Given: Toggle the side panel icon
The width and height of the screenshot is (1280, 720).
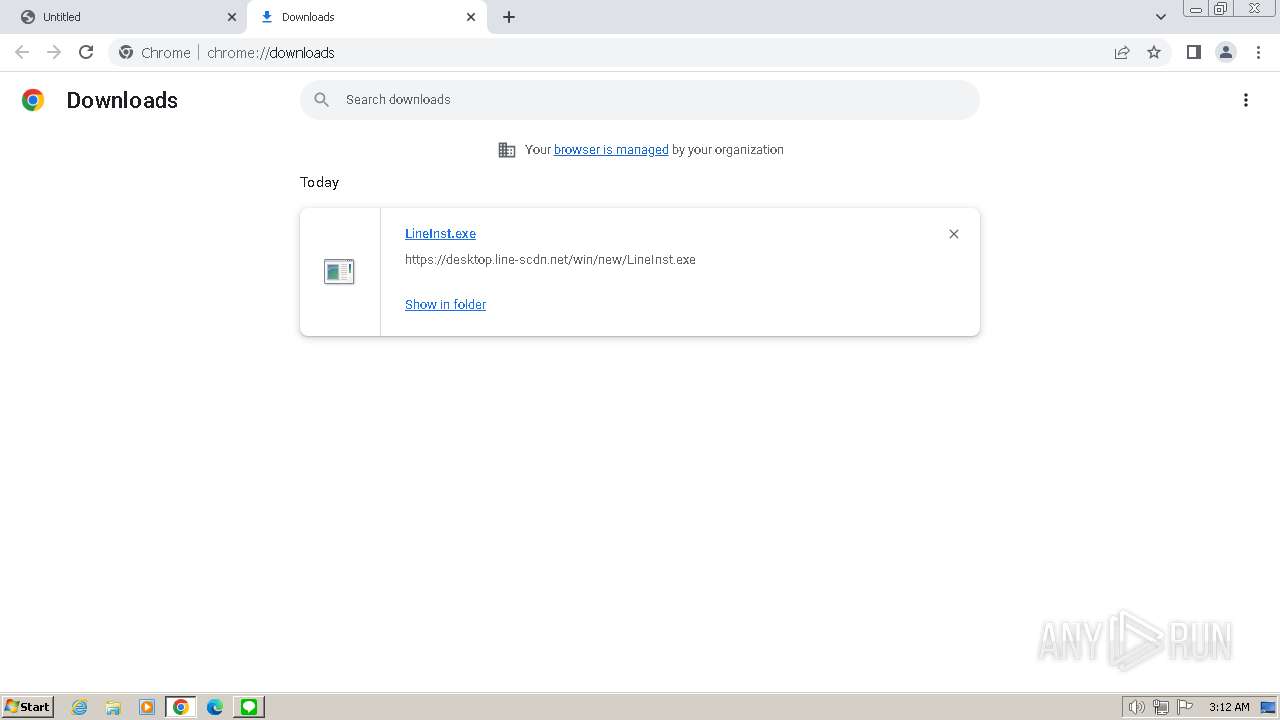Looking at the screenshot, I should click(1193, 52).
